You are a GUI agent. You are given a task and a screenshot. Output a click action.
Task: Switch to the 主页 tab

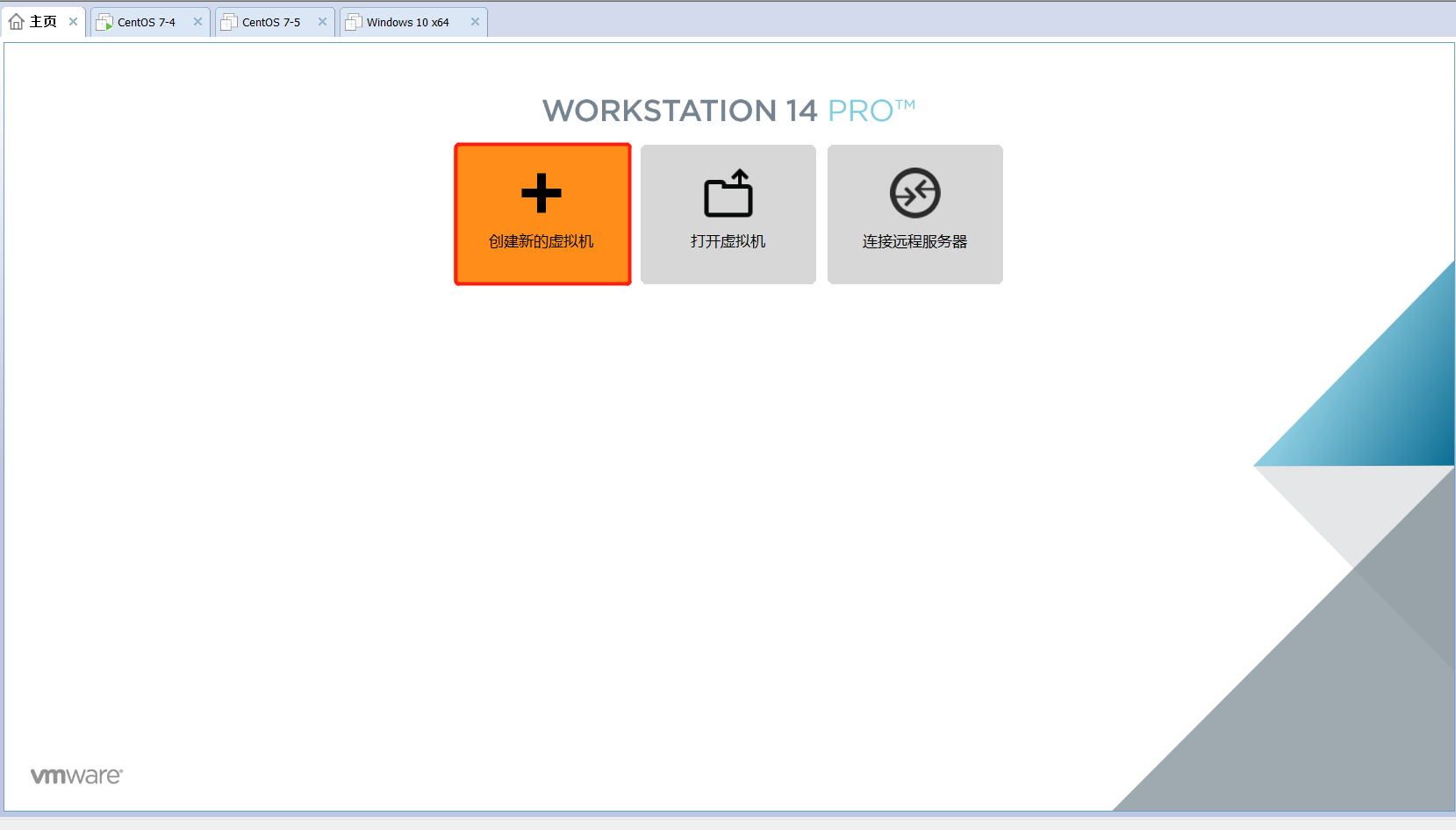pos(43,22)
